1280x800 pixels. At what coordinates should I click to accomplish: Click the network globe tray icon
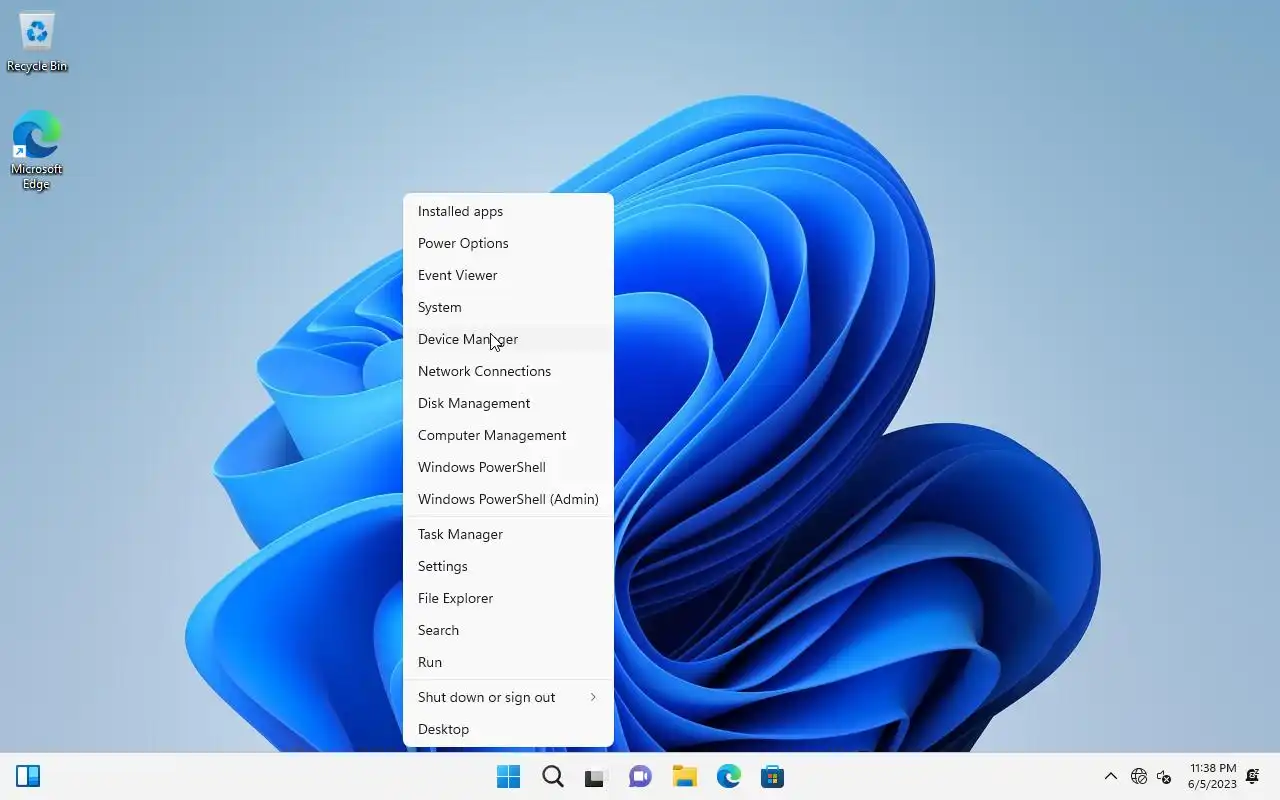[x=1138, y=776]
